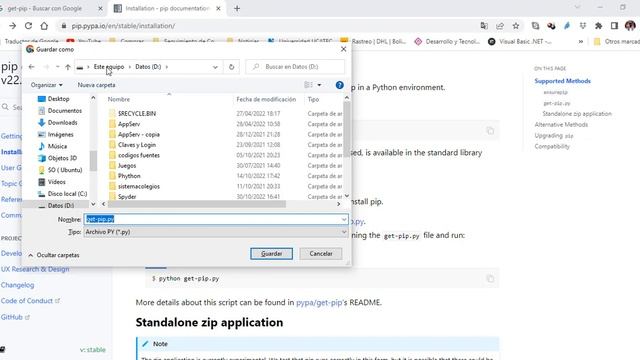
Task: Switch to Installation pip documentation tab
Action: pyautogui.click(x=167, y=9)
